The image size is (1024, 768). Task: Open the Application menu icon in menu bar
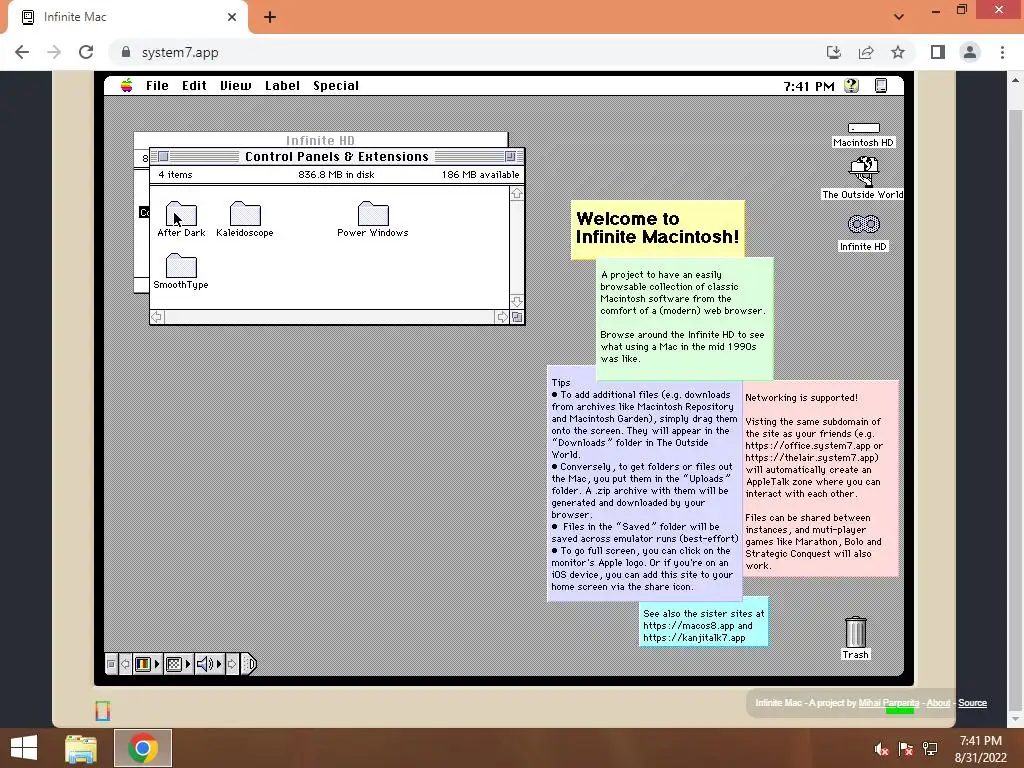pyautogui.click(x=881, y=86)
